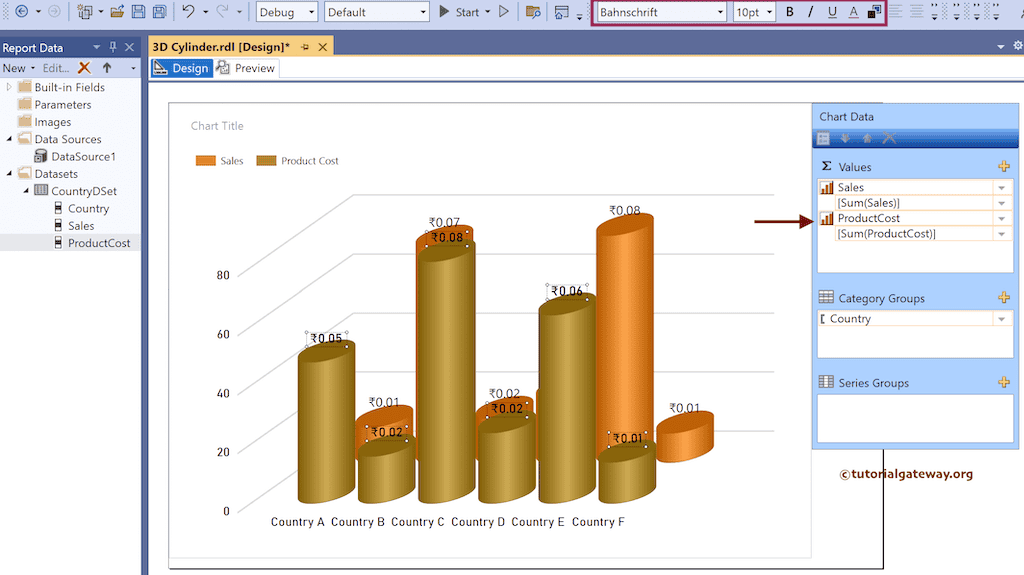Open the Debug configuration dropdown
This screenshot has height=575, width=1024.
click(312, 12)
